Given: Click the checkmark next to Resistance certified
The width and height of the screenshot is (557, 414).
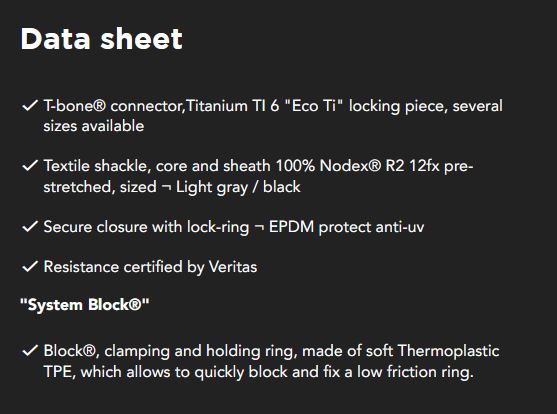Looking at the screenshot, I should click(30, 267).
